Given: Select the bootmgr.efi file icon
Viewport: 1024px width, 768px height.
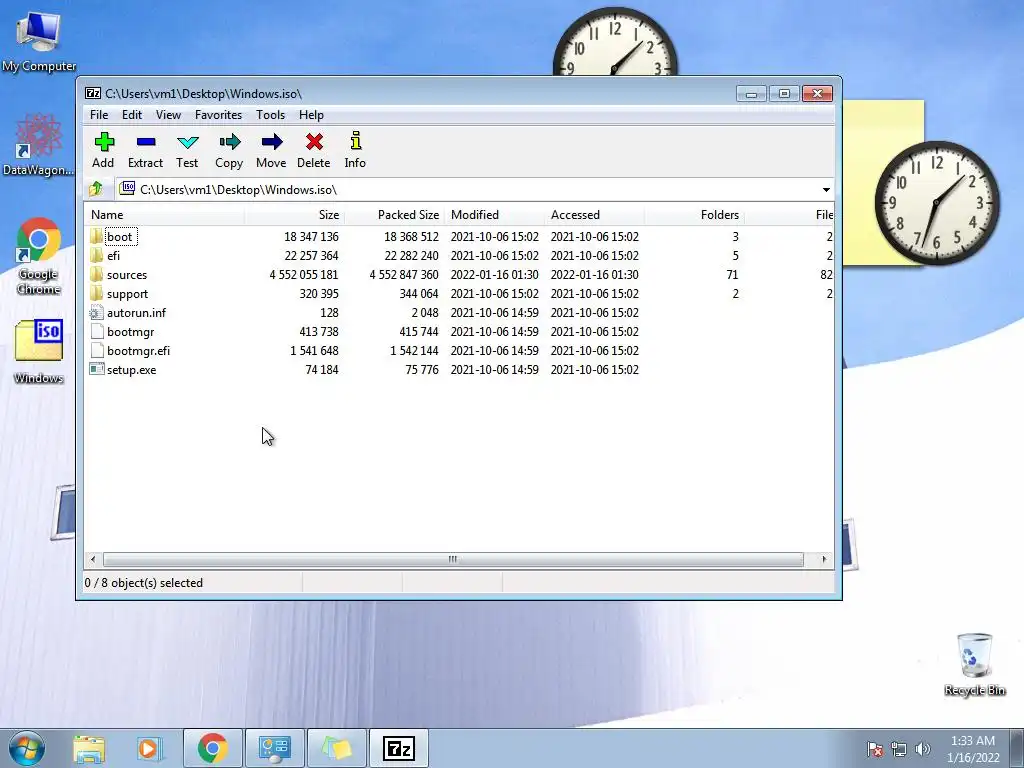Looking at the screenshot, I should coord(97,350).
